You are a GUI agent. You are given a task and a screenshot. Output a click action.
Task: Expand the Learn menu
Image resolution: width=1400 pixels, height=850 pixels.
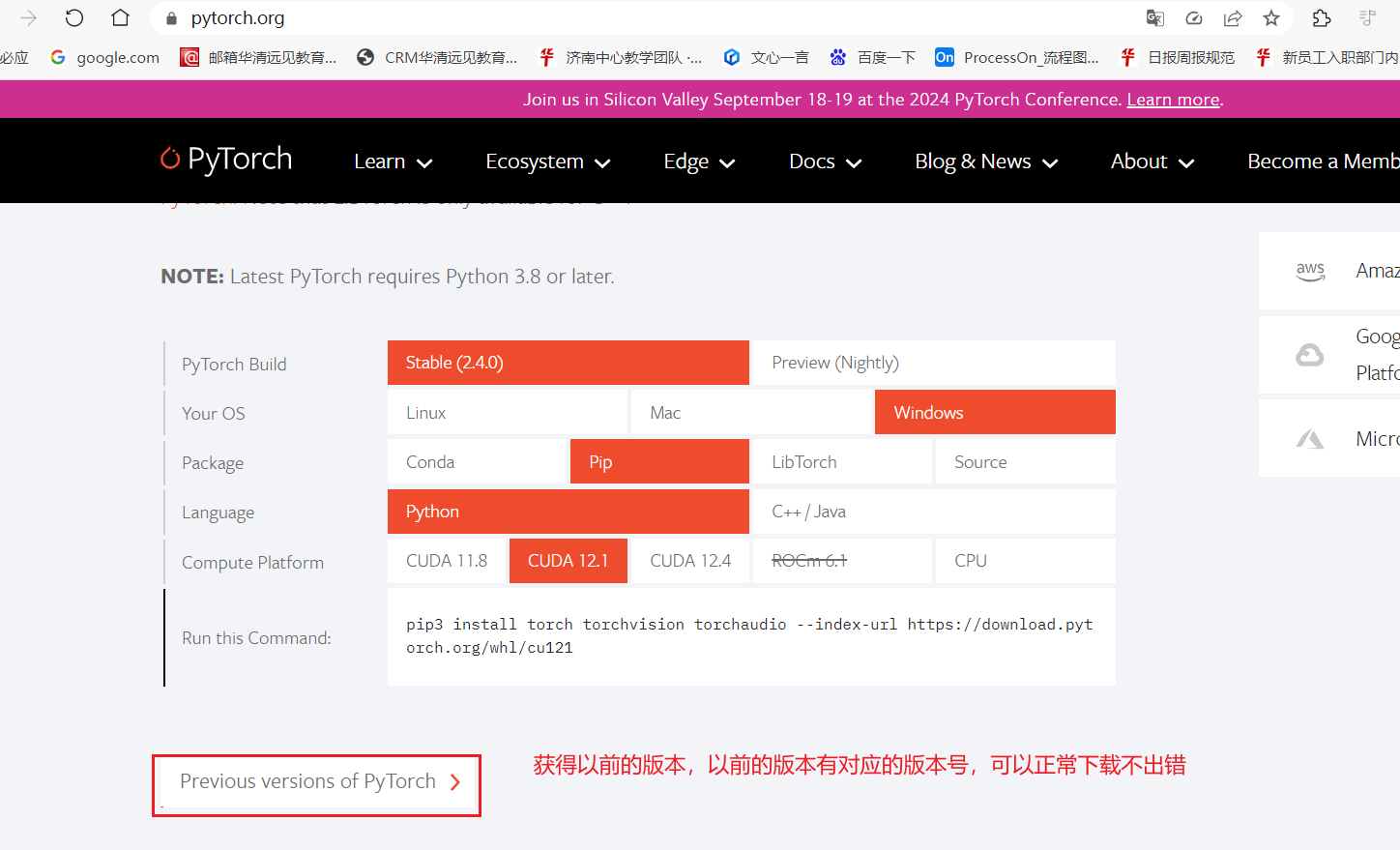click(393, 161)
